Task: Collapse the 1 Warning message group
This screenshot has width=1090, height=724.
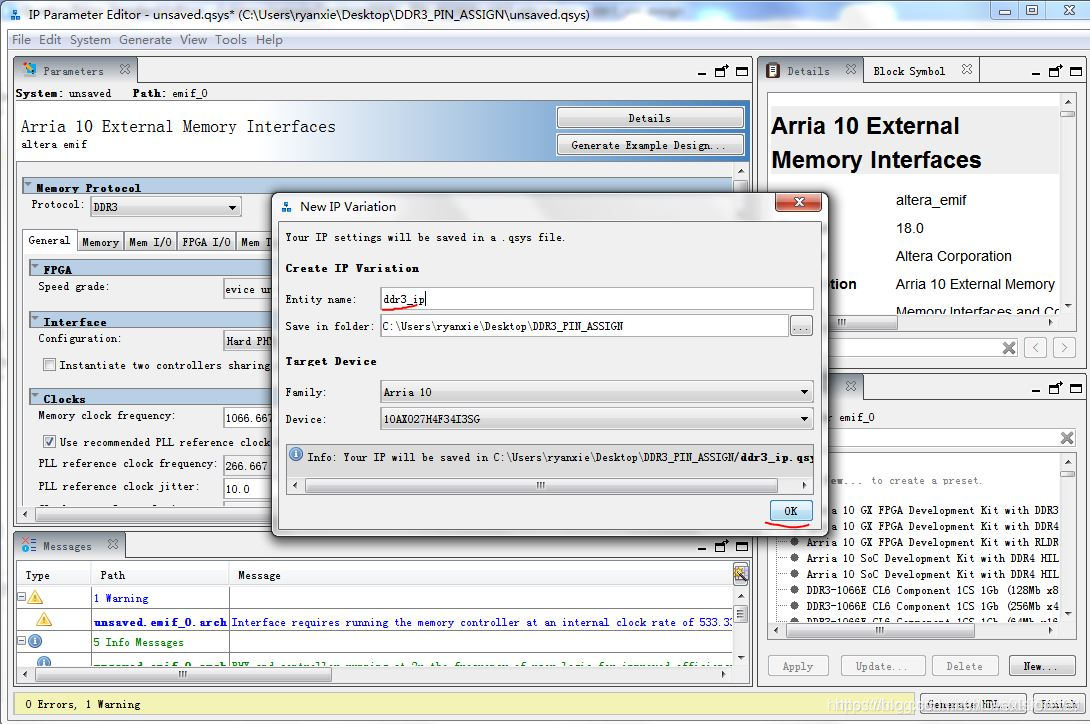Action: pos(22,597)
